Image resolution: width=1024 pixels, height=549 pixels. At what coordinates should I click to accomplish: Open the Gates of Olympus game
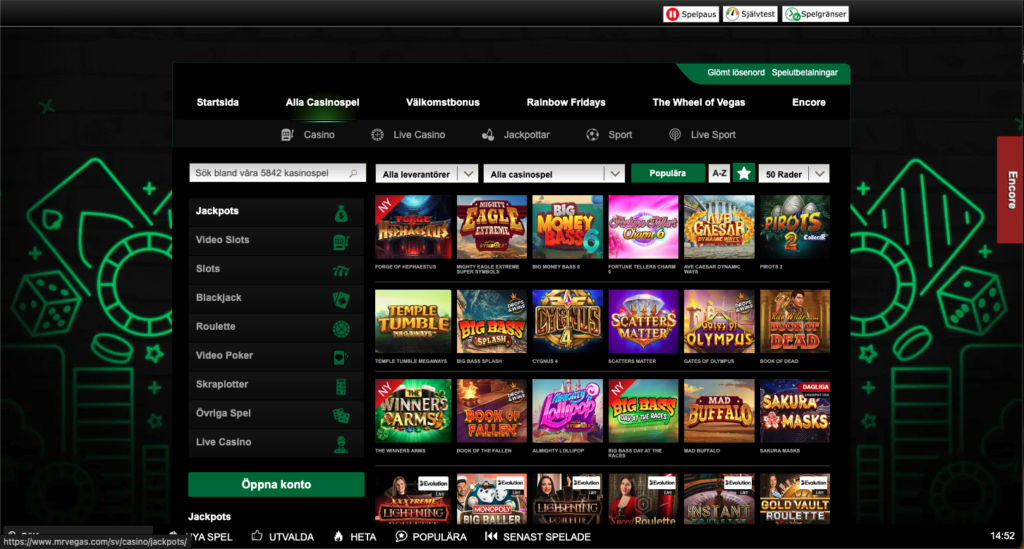point(719,321)
